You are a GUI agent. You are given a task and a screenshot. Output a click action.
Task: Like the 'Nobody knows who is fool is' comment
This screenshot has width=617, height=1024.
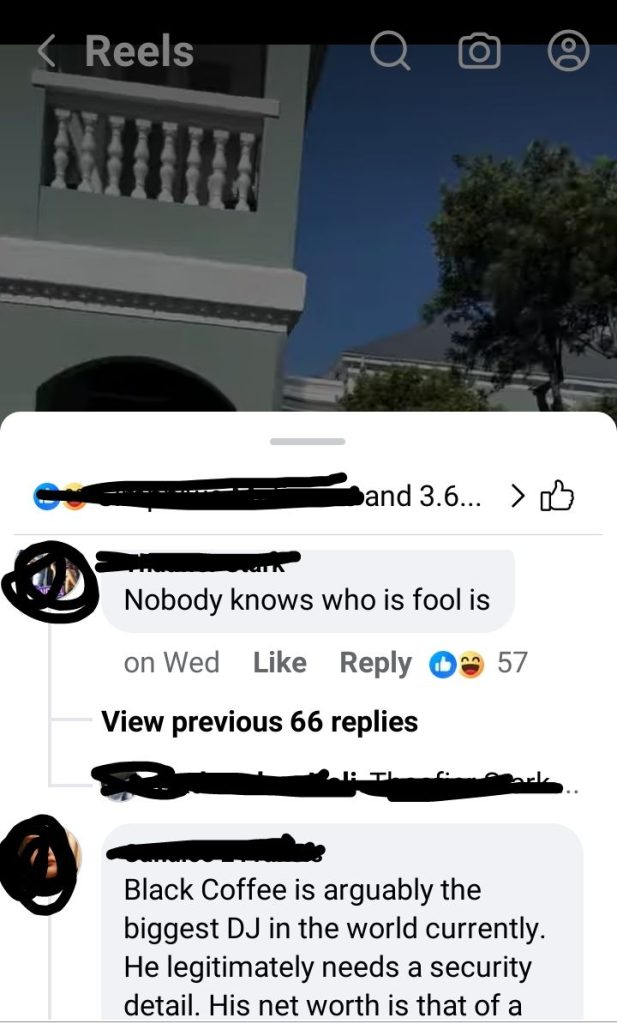pos(279,663)
